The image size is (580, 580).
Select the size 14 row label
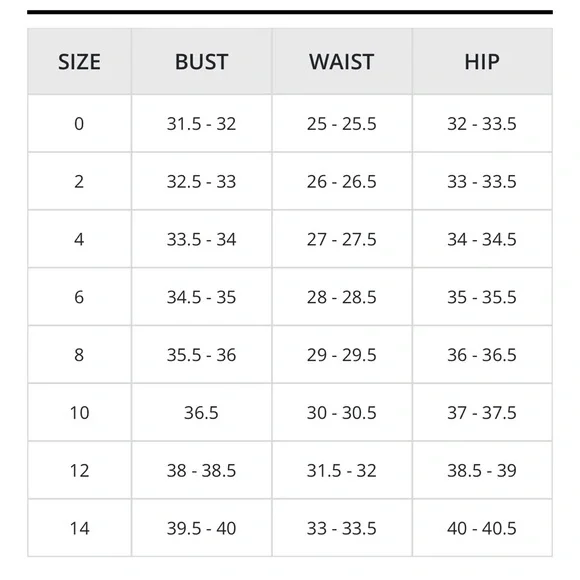pos(79,528)
